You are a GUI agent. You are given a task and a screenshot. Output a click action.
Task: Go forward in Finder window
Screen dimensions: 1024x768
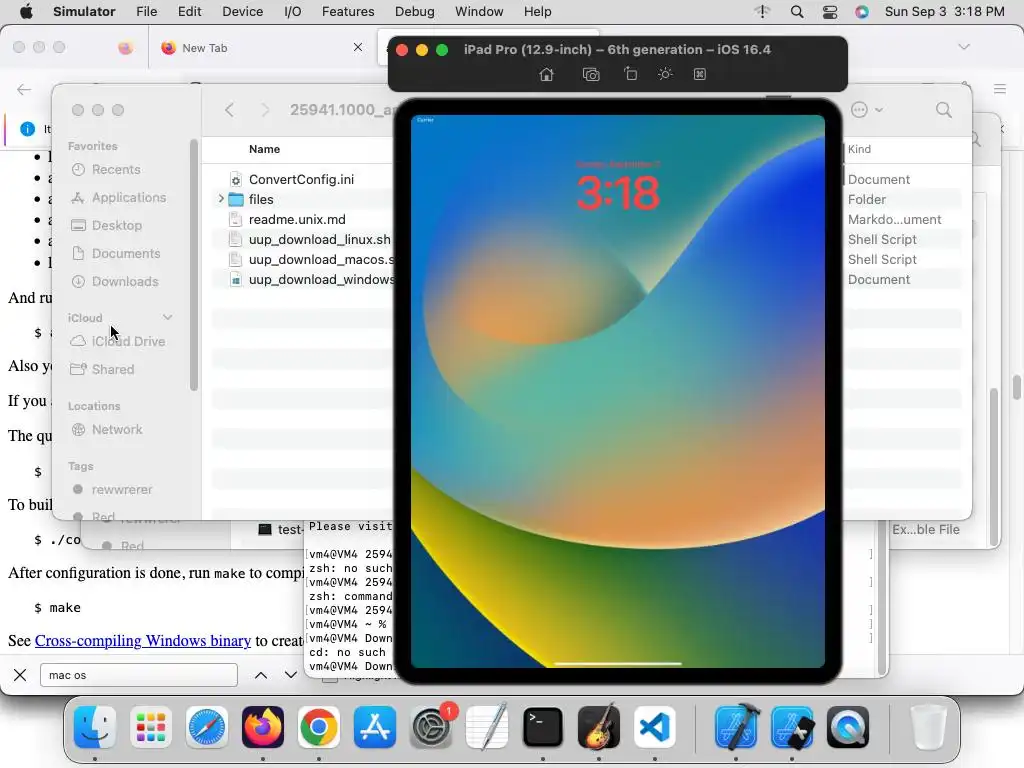(264, 110)
